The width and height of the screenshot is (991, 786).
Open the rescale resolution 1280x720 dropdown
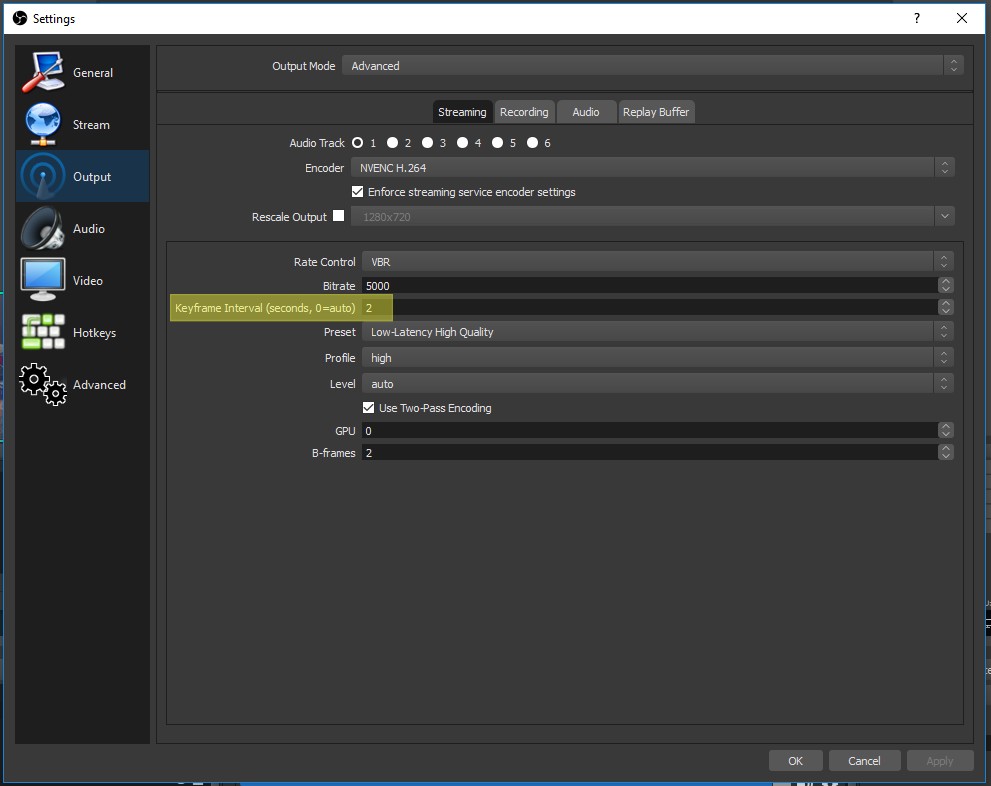click(653, 217)
